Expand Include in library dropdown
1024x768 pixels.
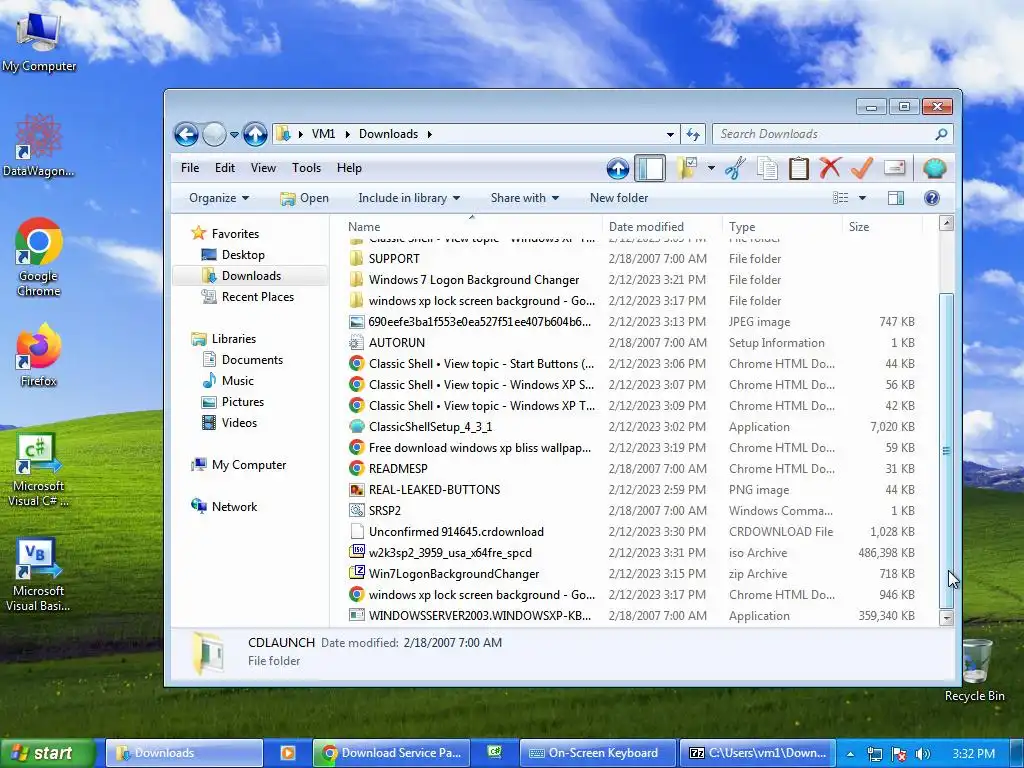(409, 198)
